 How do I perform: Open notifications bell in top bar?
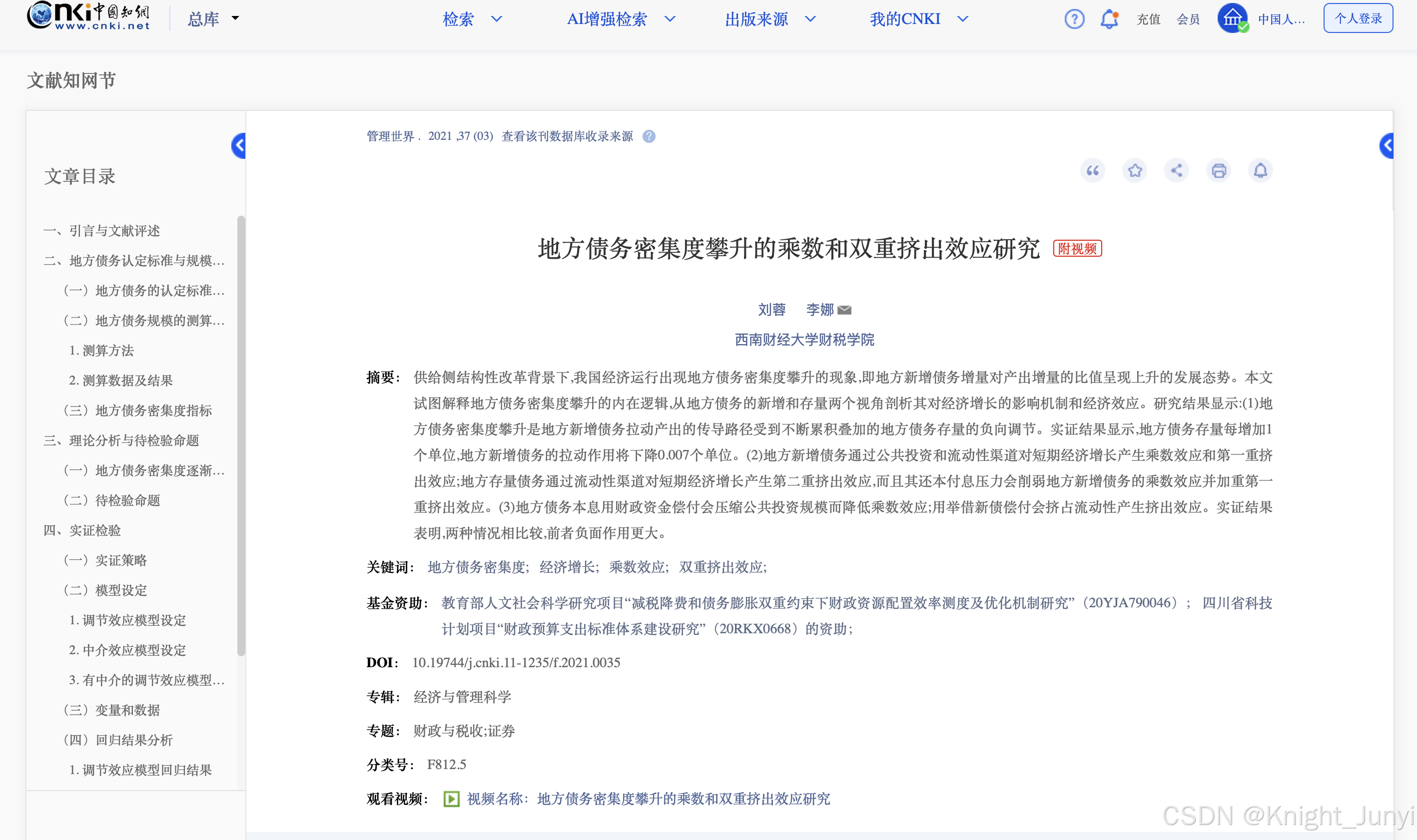tap(1109, 19)
